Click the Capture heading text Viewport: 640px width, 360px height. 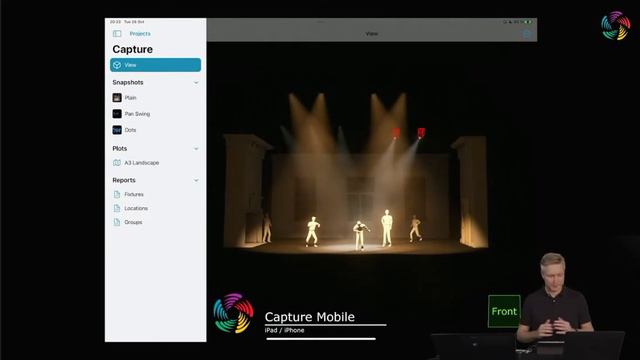pyautogui.click(x=133, y=49)
